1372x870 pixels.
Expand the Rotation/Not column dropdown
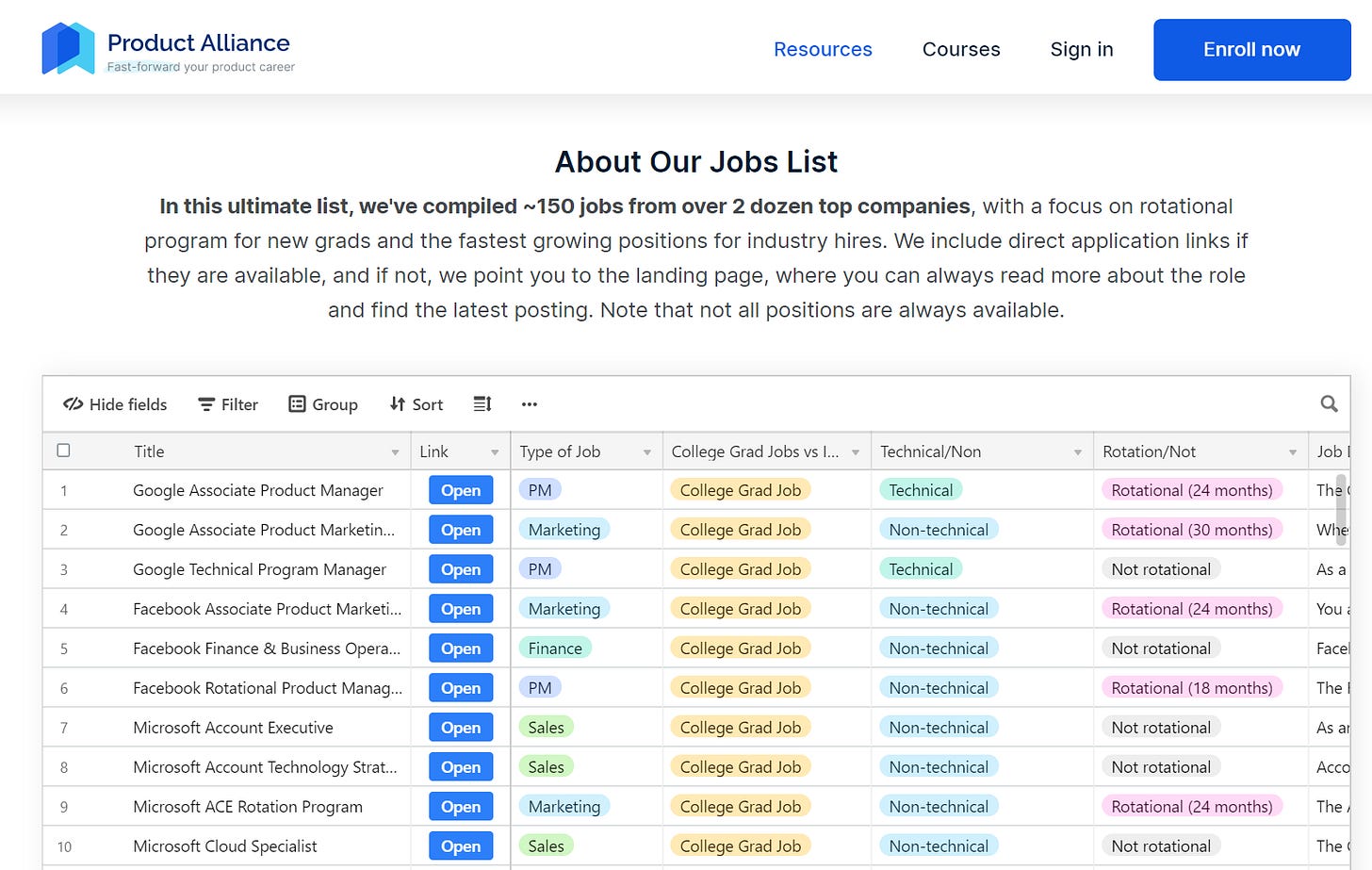pos(1293,452)
